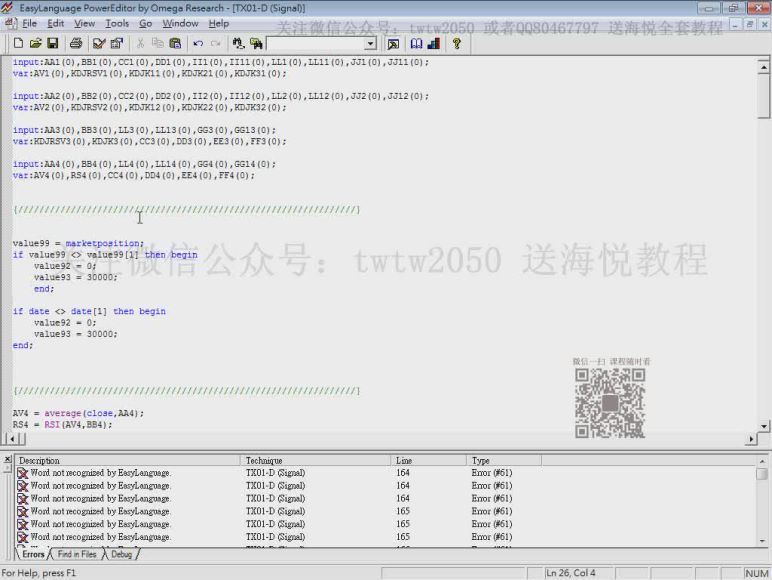This screenshot has width=772, height=580.
Task: Click the code line 'value99 = marketposition;'
Action: (78, 243)
